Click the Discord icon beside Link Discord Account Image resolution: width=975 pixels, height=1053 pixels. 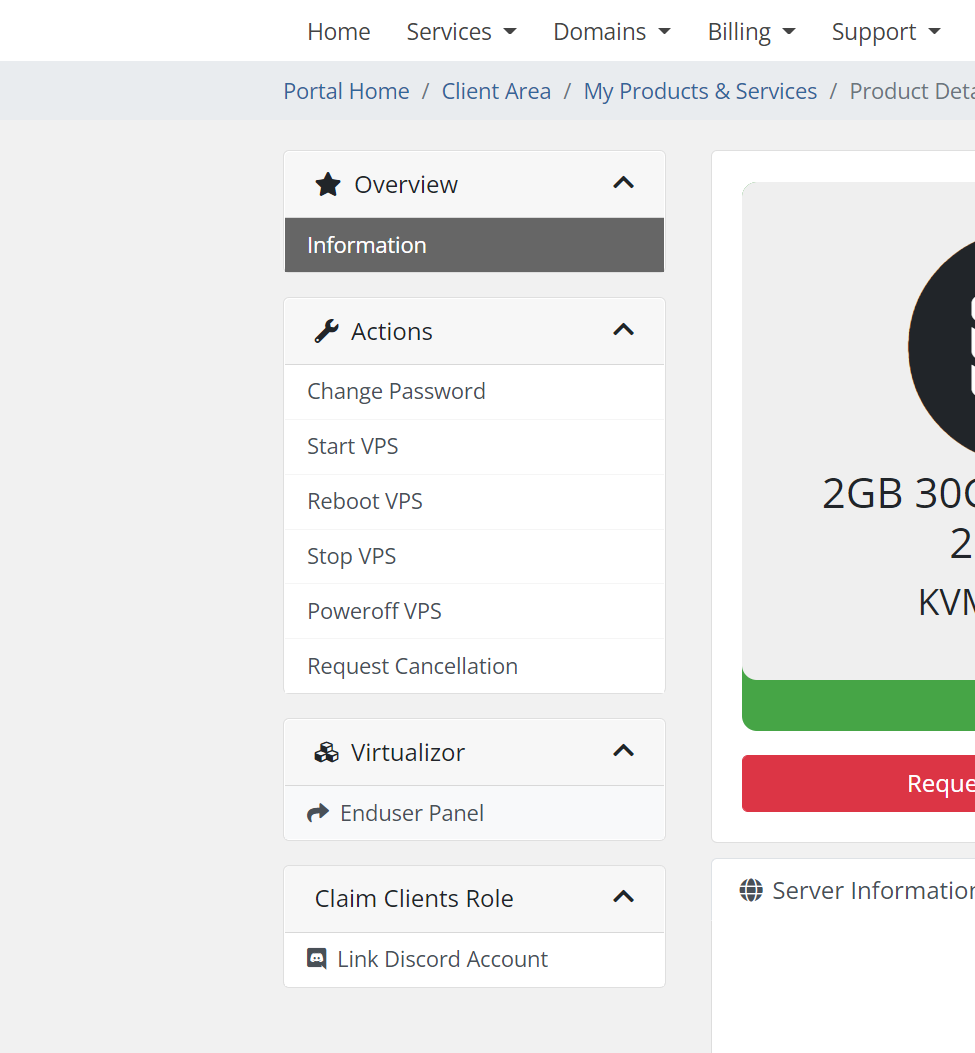(x=317, y=958)
